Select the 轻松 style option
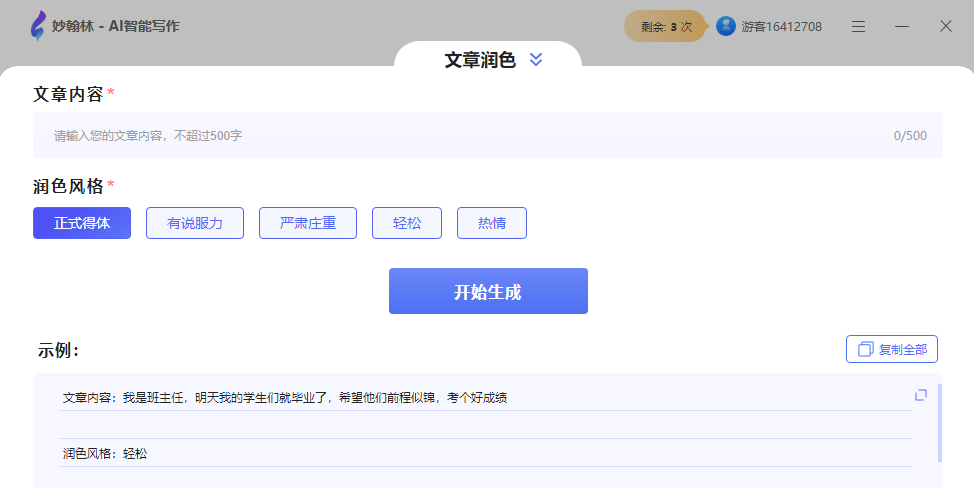 coord(407,223)
